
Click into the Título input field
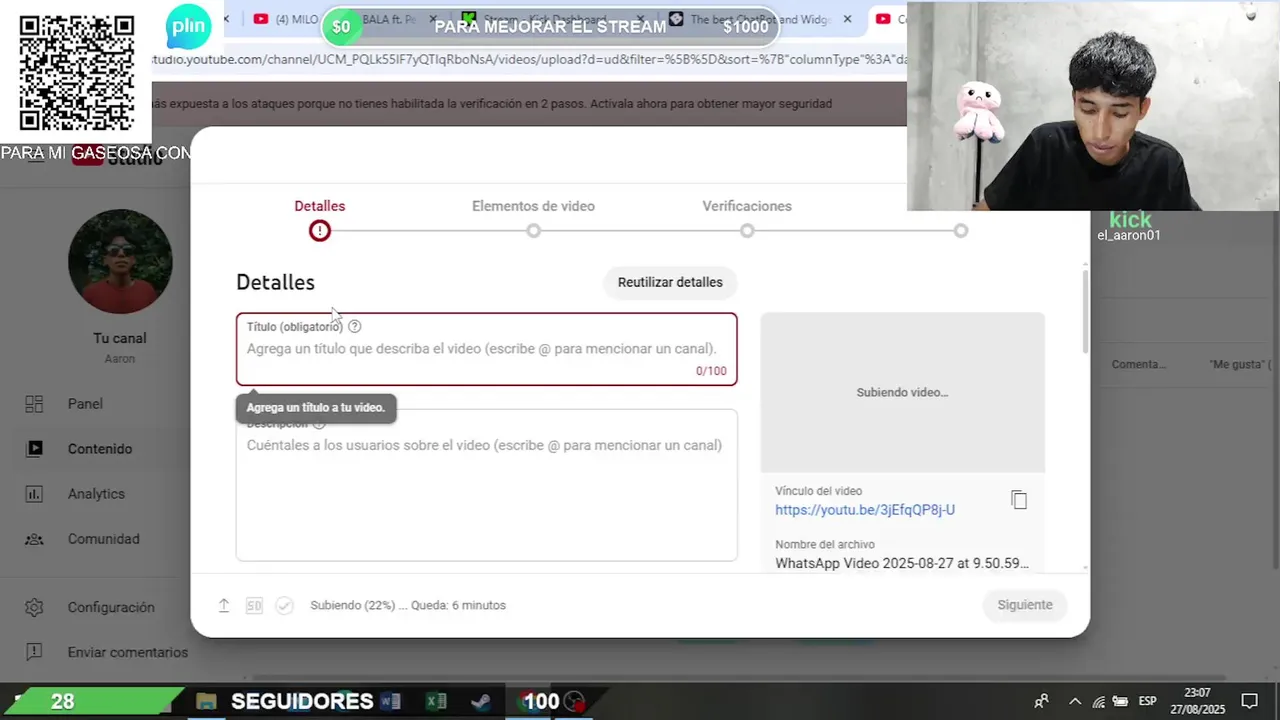(x=487, y=349)
